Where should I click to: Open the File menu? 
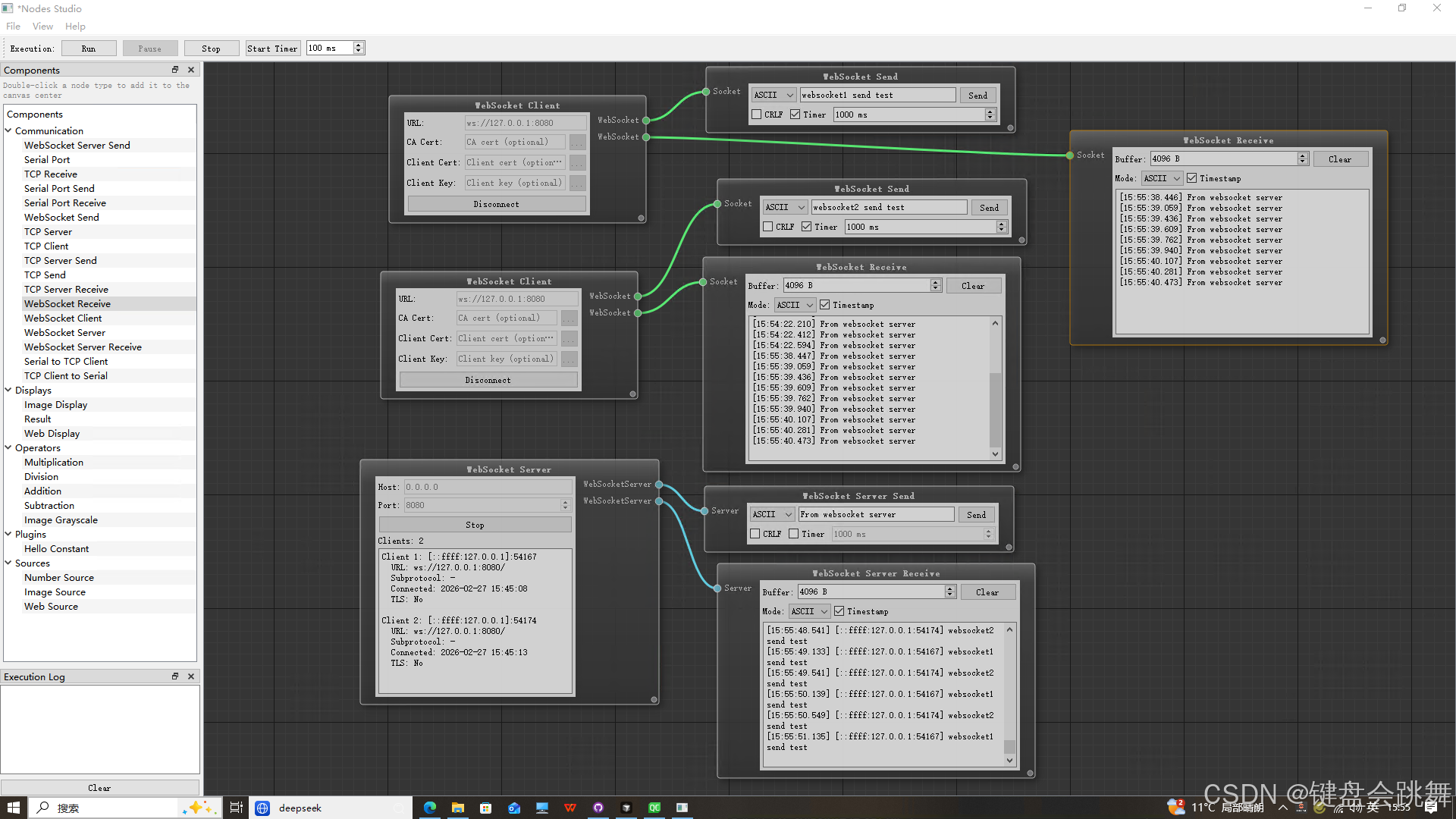coord(14,26)
